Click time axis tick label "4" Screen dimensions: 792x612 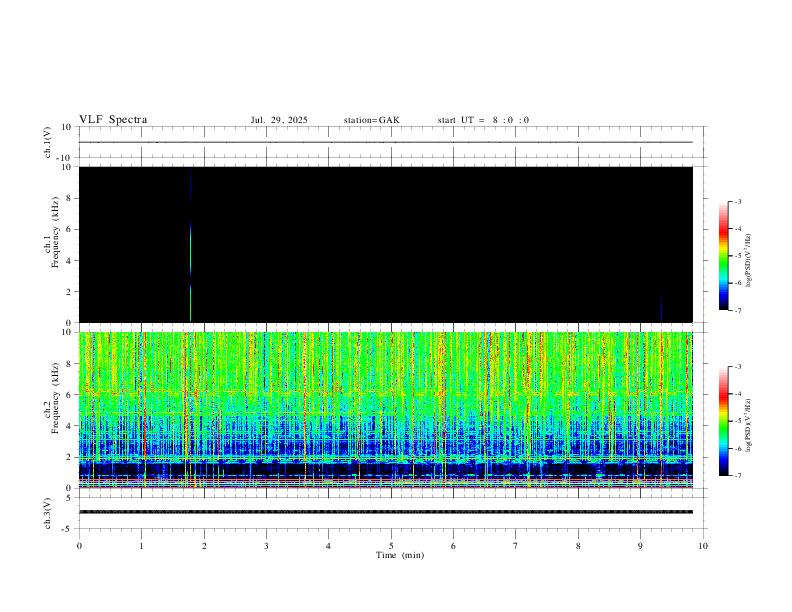click(328, 546)
